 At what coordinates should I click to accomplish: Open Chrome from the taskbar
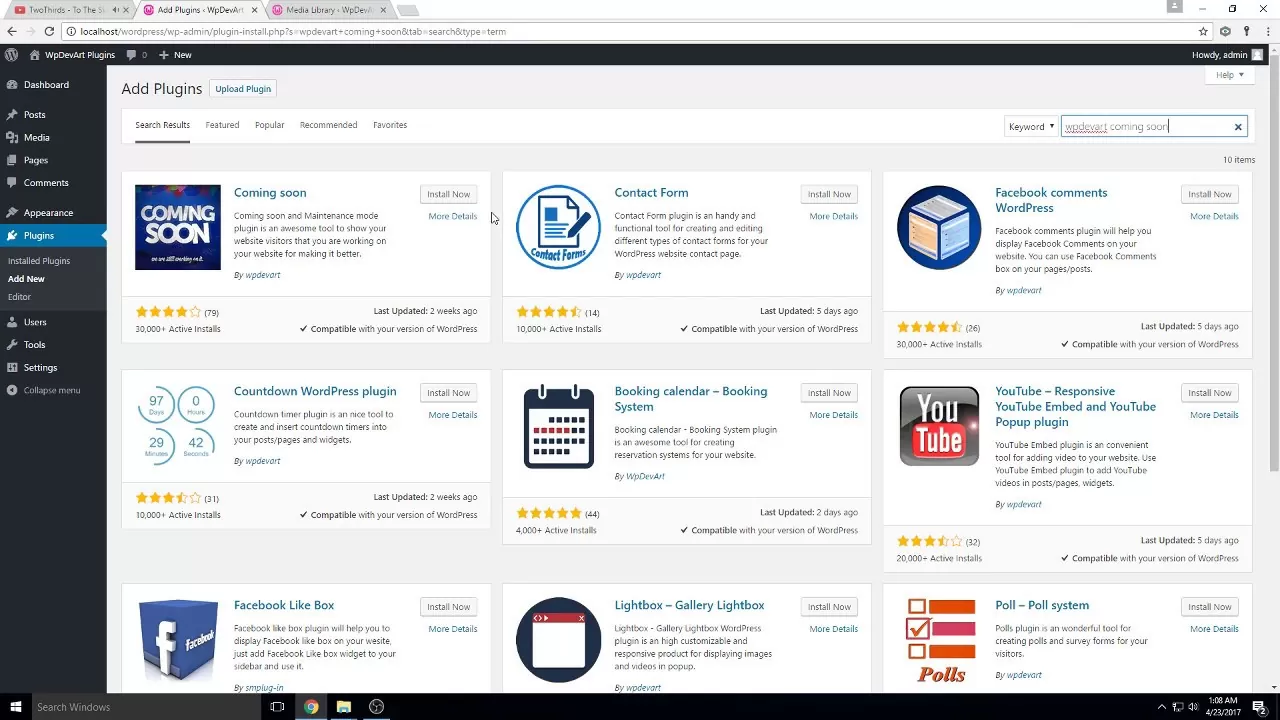click(x=311, y=707)
